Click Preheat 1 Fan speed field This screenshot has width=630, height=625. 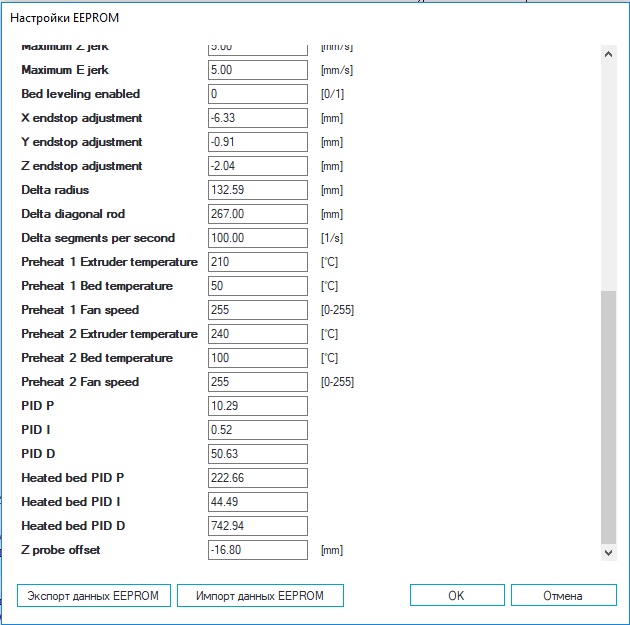click(258, 310)
